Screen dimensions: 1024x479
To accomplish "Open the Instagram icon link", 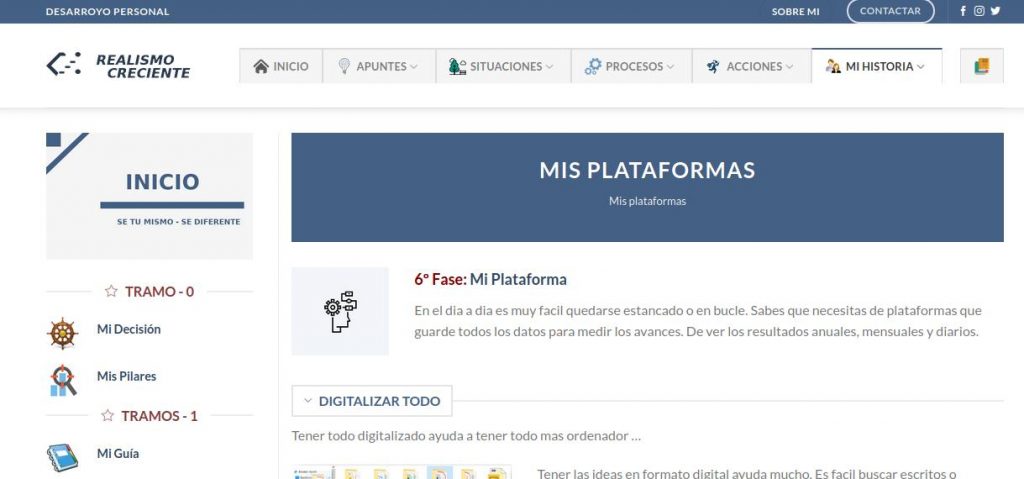I will [979, 11].
